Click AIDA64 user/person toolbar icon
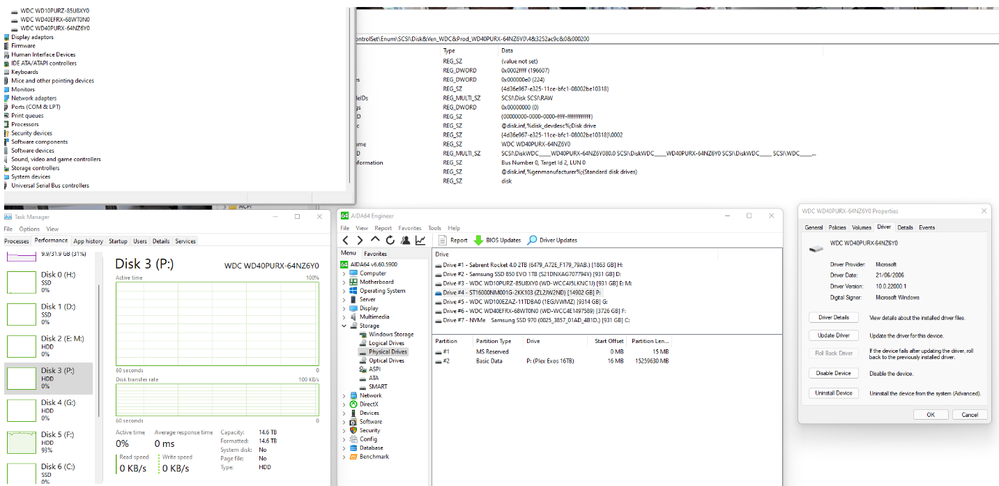999x486 pixels. pos(405,240)
